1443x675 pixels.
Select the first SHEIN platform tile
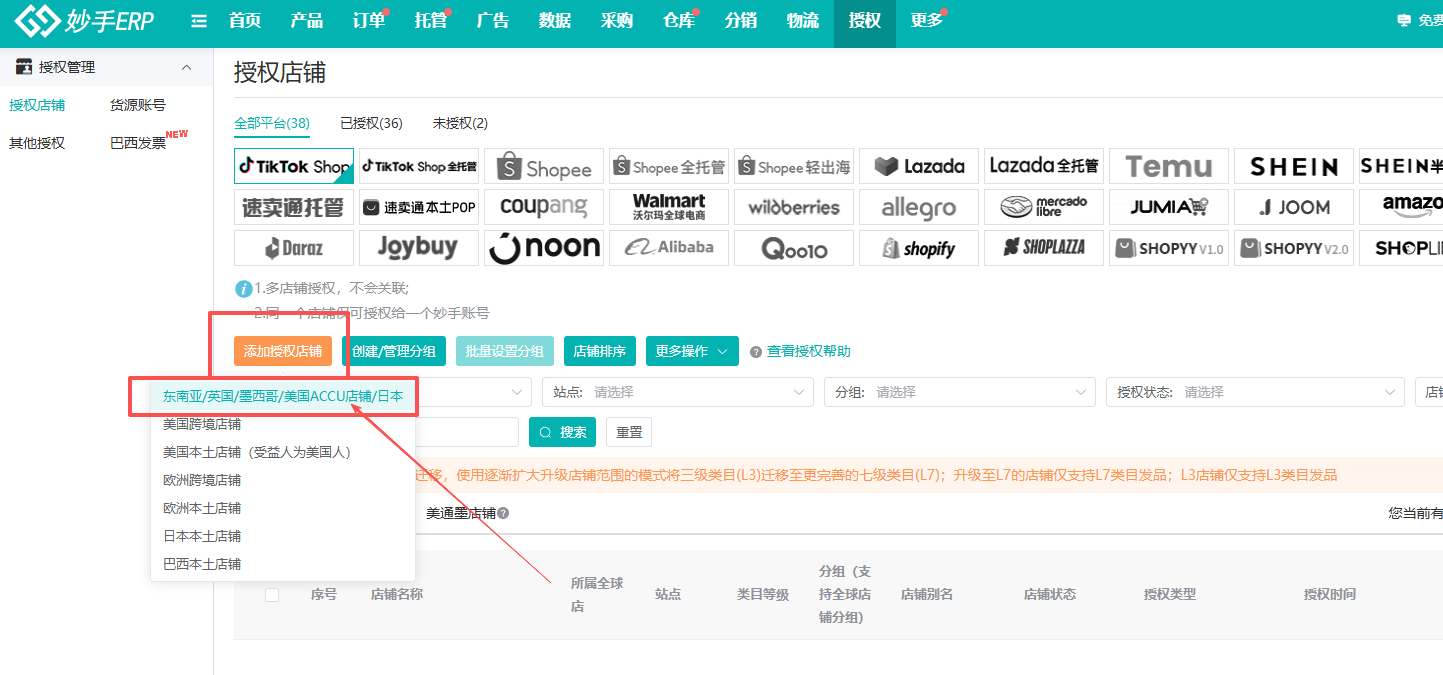pyautogui.click(x=1294, y=166)
